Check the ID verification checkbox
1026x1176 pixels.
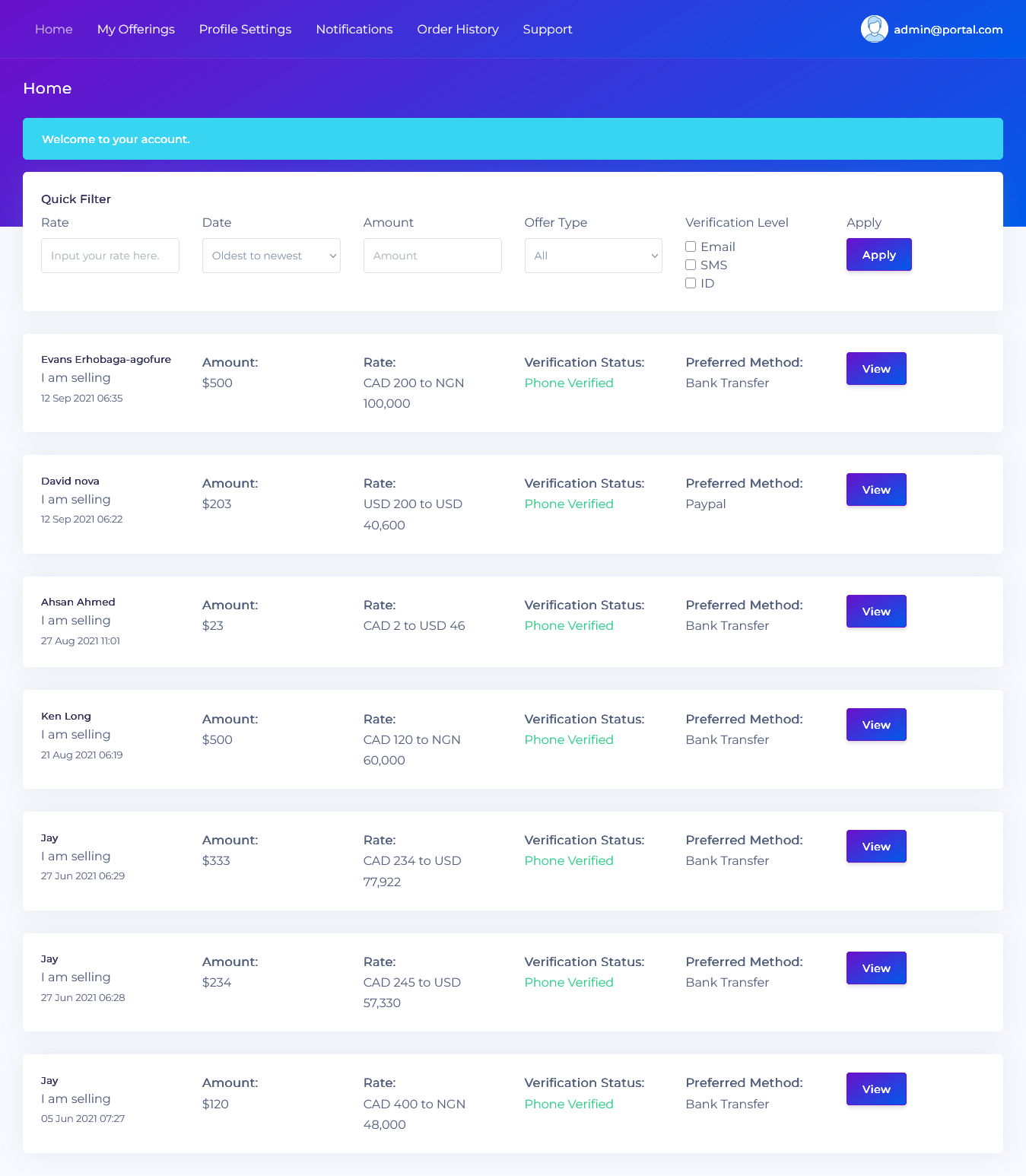click(691, 283)
